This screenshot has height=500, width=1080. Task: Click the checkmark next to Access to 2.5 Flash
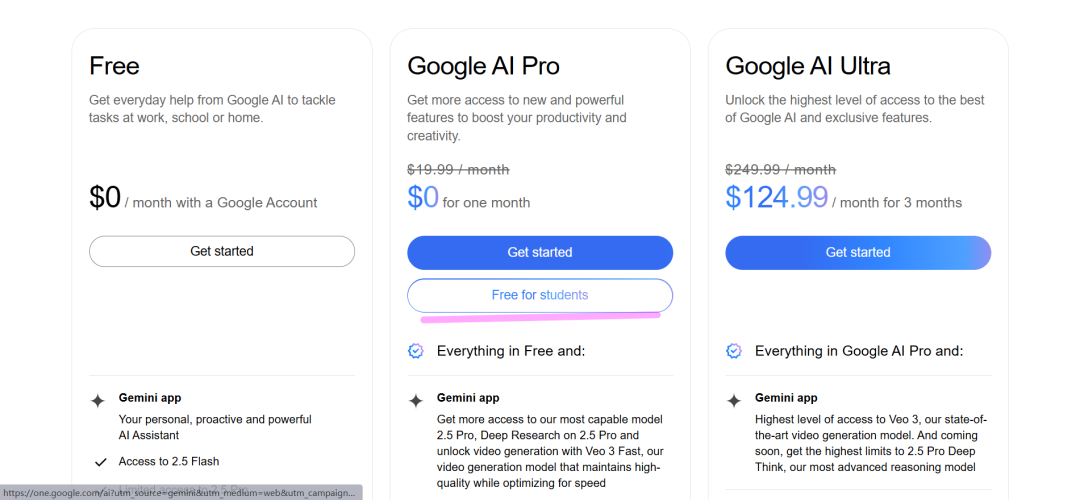tap(99, 462)
